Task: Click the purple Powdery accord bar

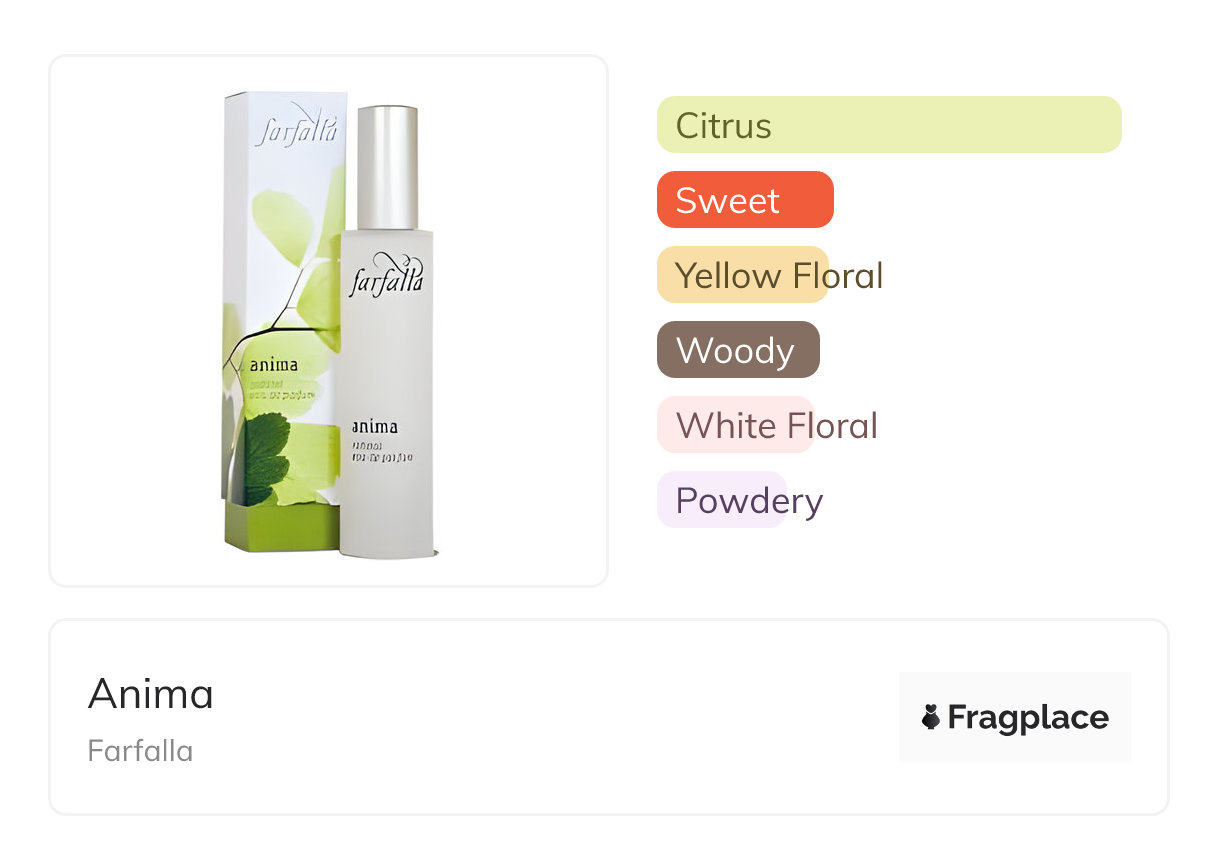Action: pos(721,500)
